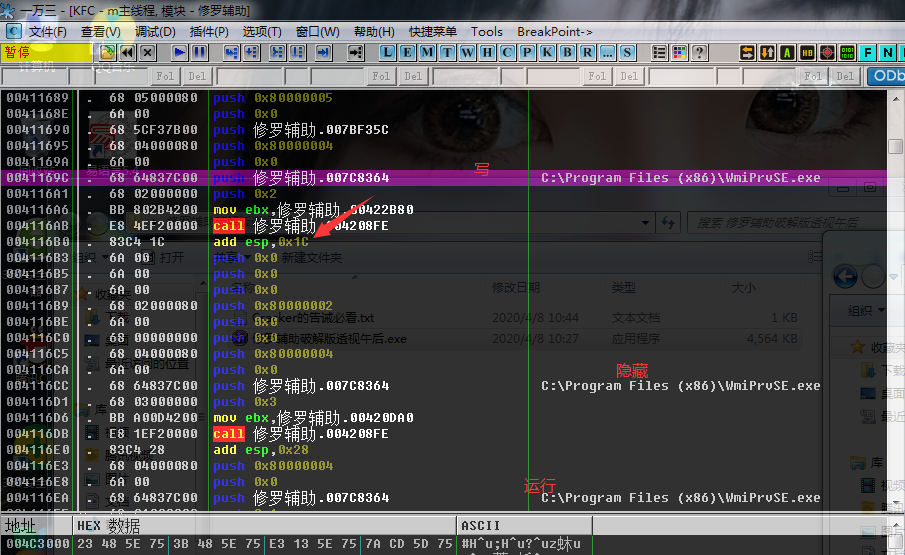The height and width of the screenshot is (555, 905).
Task: Open Handles window (H button)
Action: (487, 53)
